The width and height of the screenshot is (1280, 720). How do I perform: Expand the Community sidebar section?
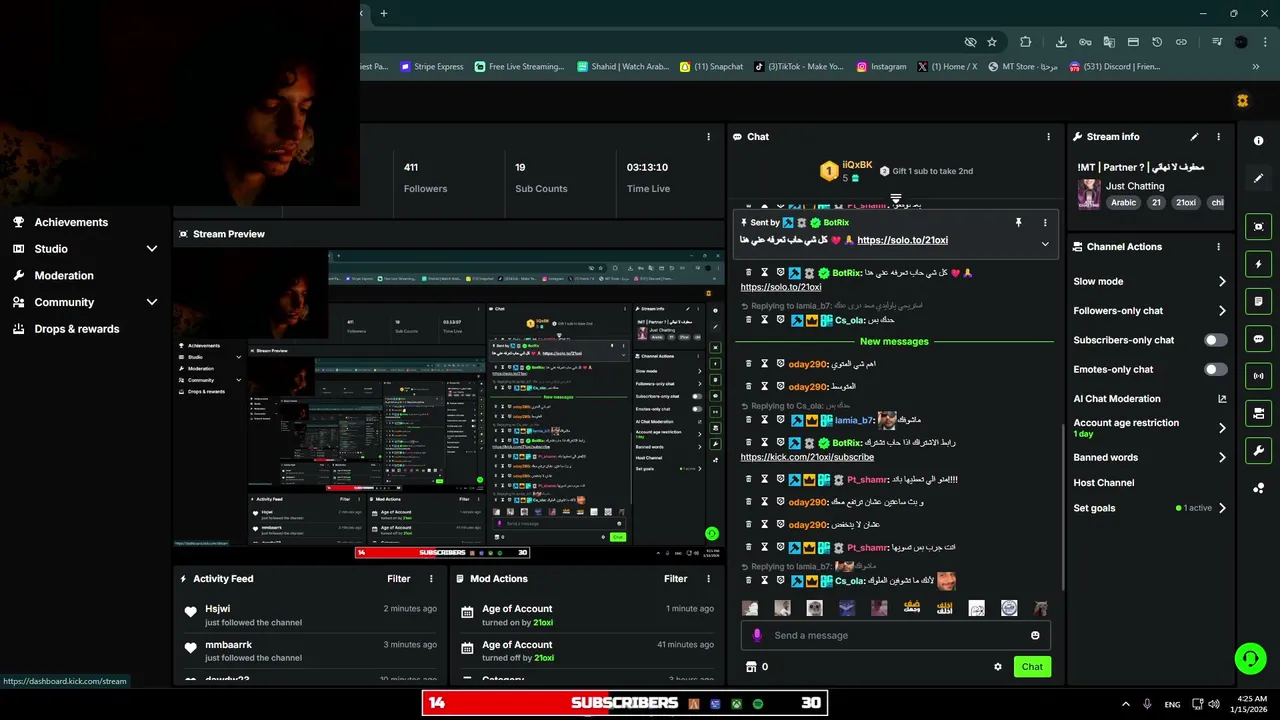152,302
